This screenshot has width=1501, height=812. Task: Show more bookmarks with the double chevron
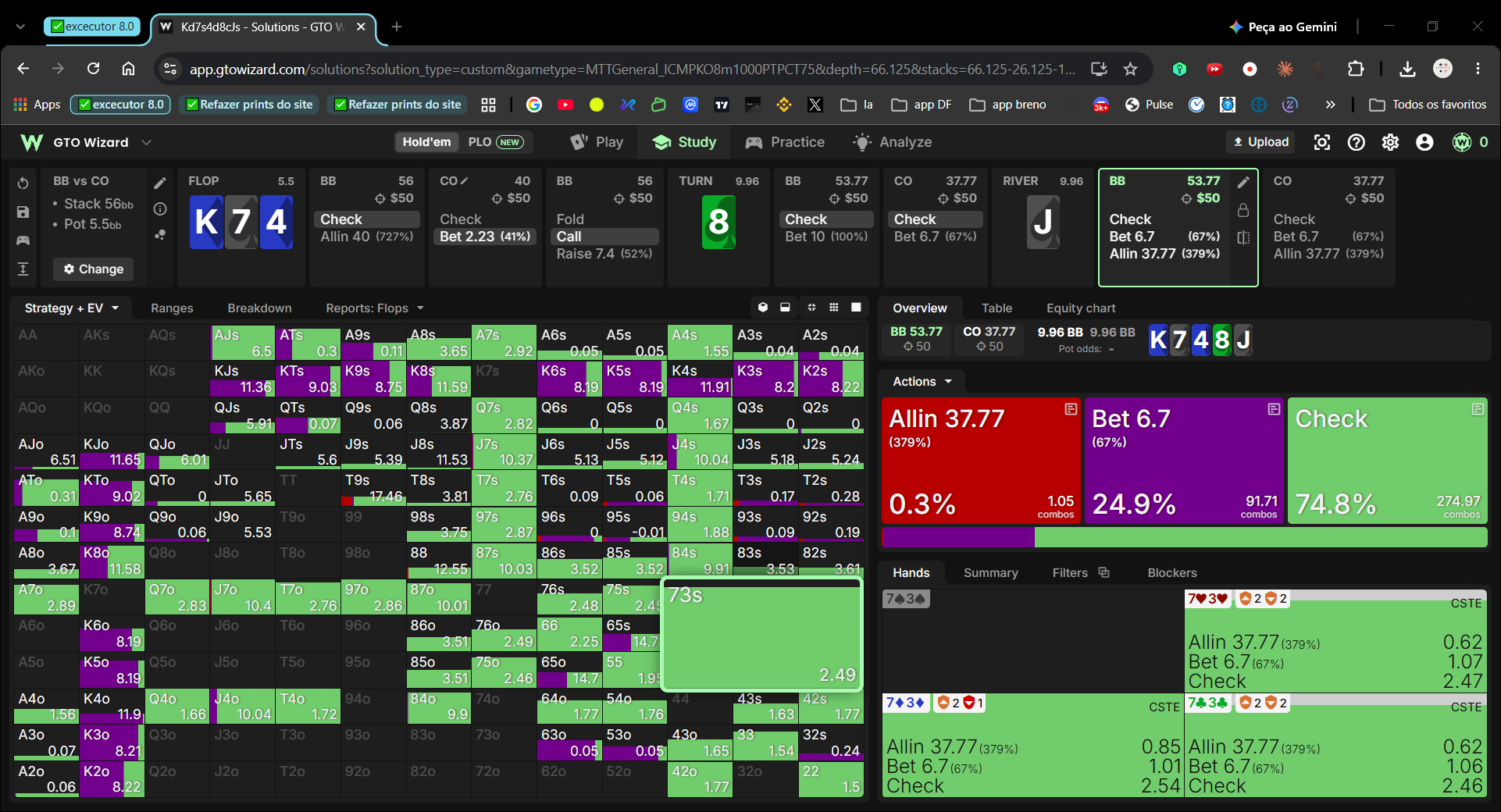coord(1330,105)
